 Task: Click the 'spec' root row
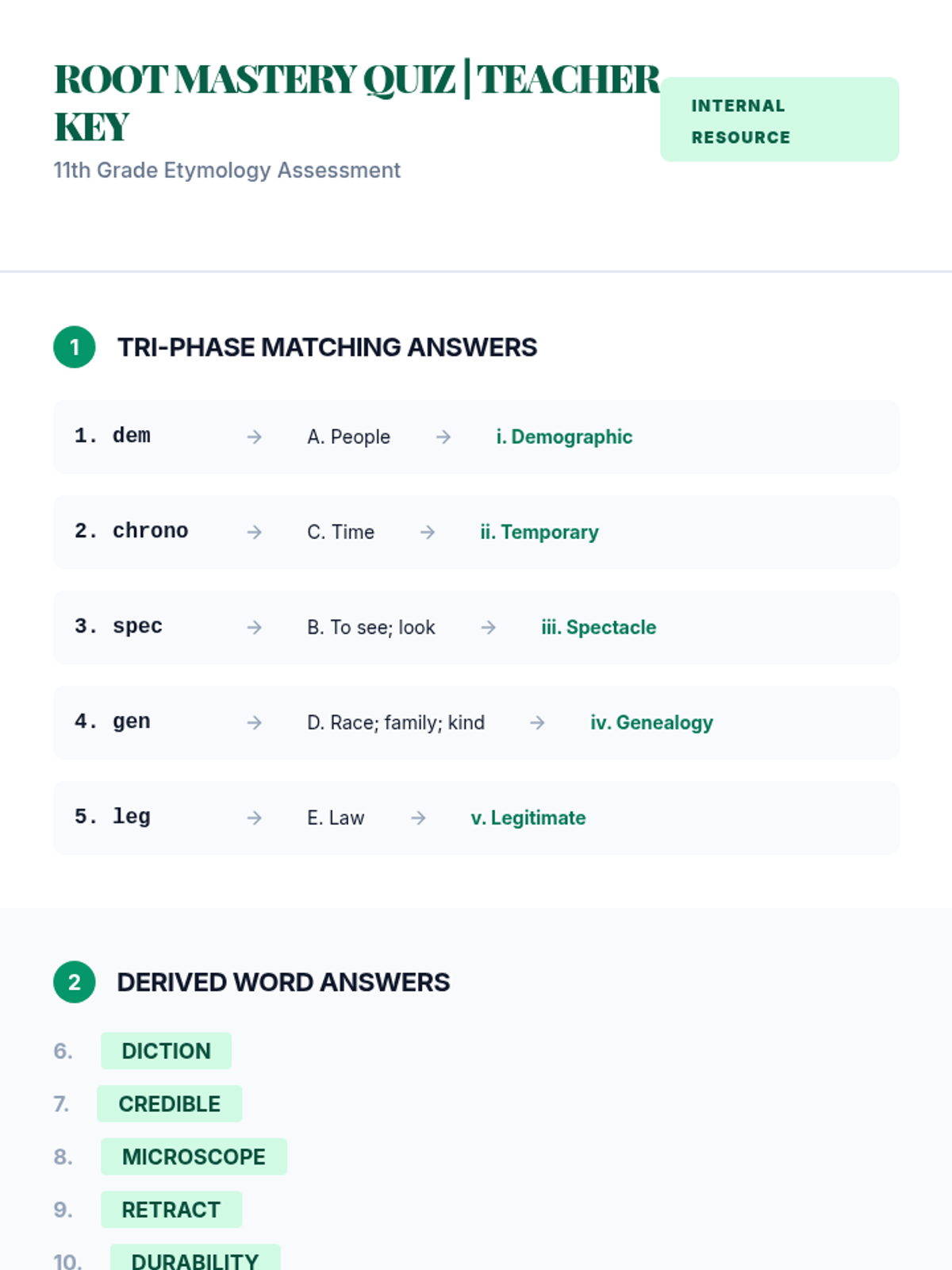pyautogui.click(x=137, y=626)
